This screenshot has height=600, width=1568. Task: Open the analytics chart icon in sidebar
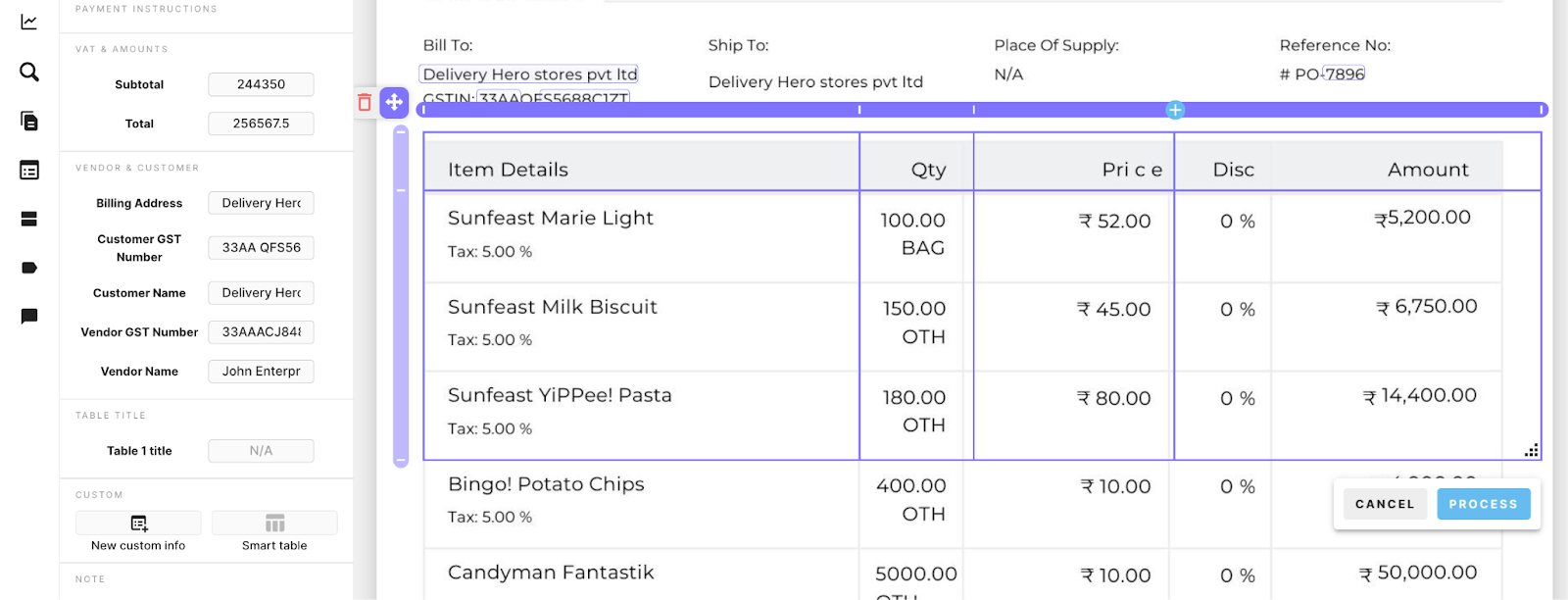(x=29, y=22)
